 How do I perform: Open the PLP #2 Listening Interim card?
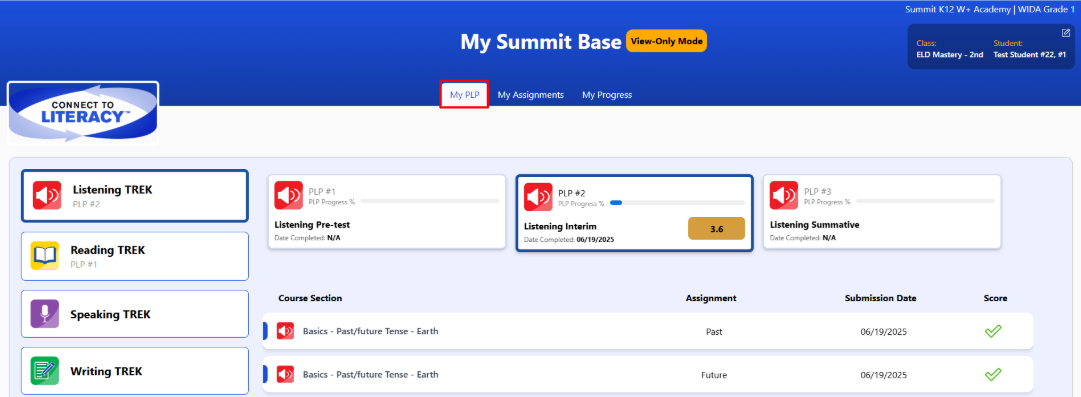(634, 213)
